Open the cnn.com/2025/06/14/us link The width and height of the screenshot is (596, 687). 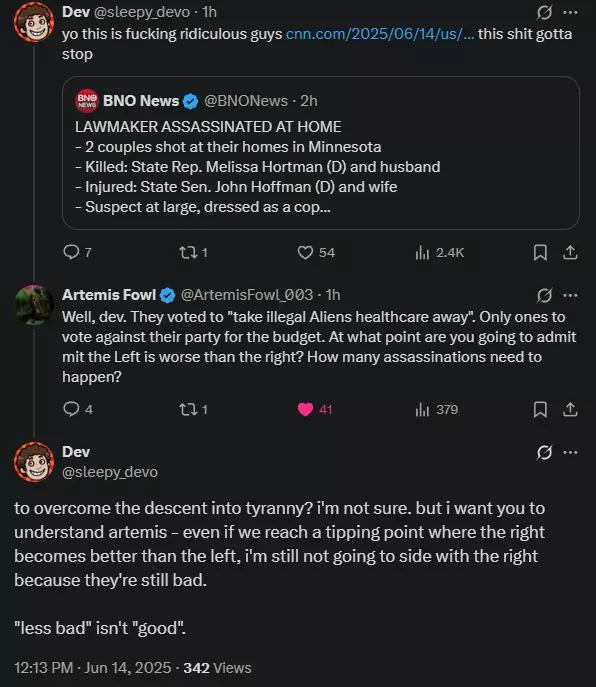click(380, 34)
